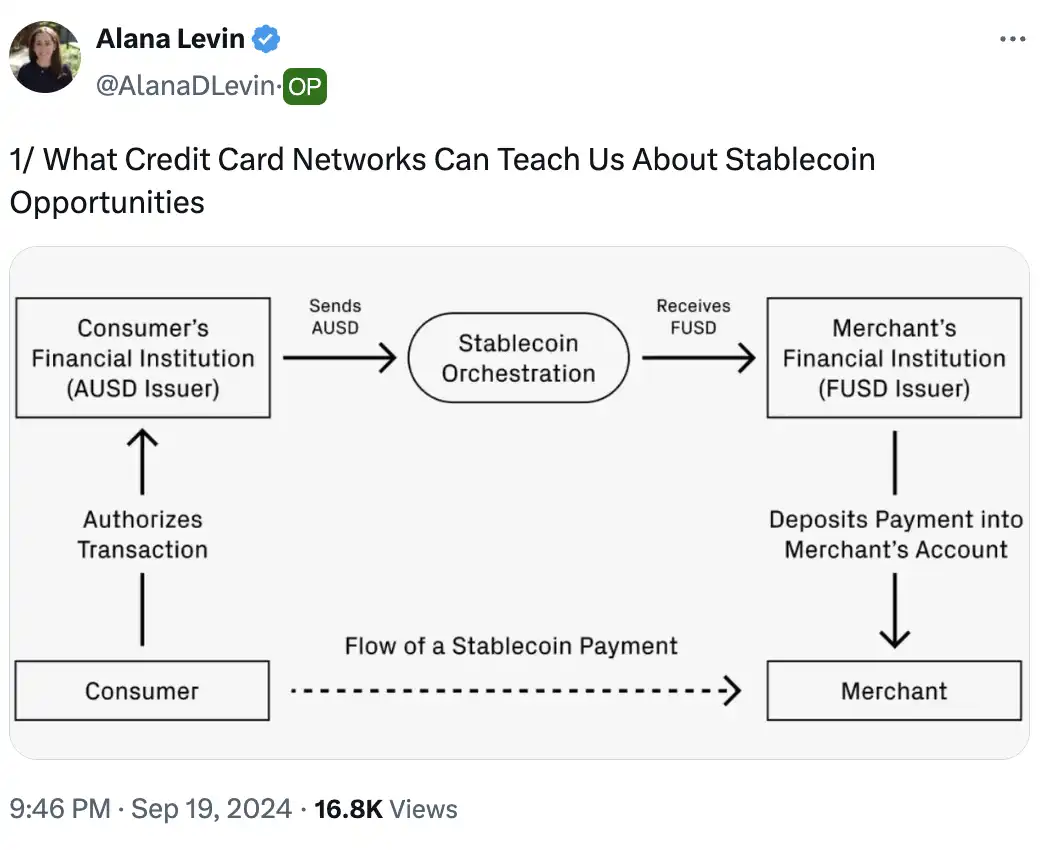Screen dimensions: 1042x850
Task: Click the 16.8K Views count
Action: click(386, 809)
